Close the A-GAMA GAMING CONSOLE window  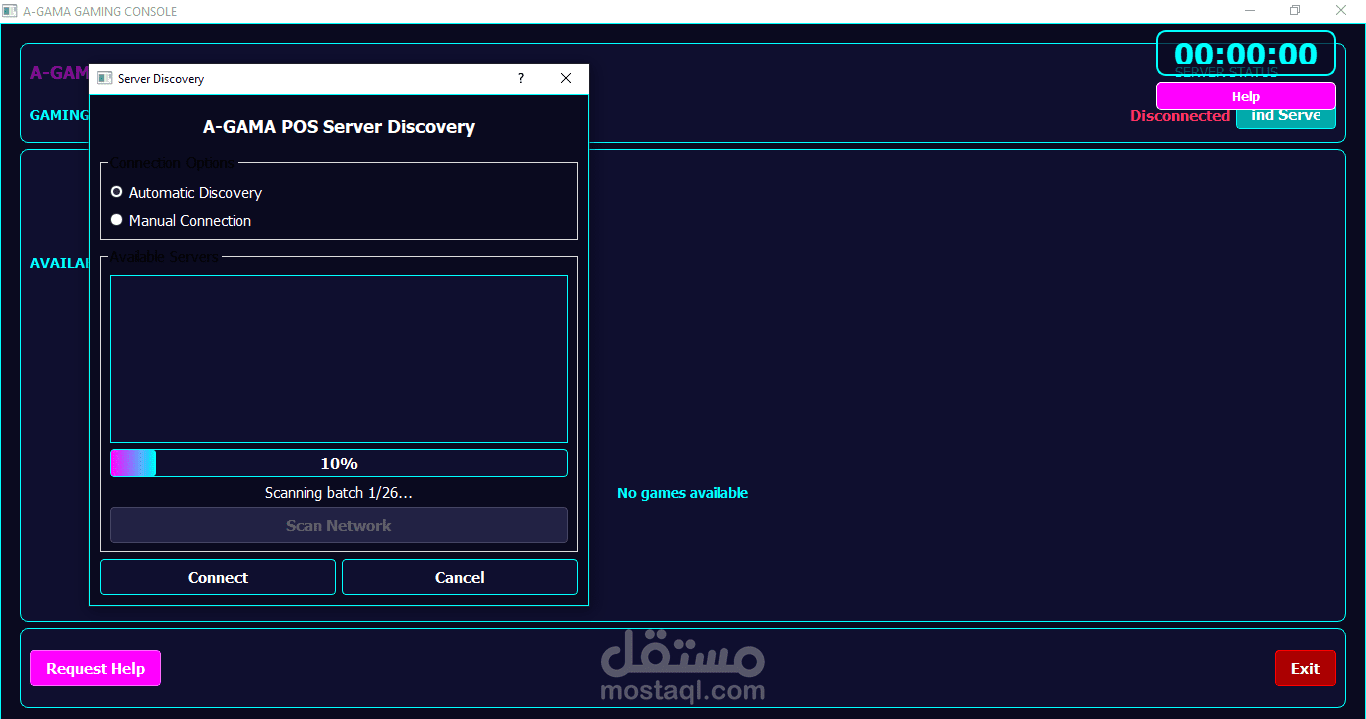pyautogui.click(x=1341, y=11)
